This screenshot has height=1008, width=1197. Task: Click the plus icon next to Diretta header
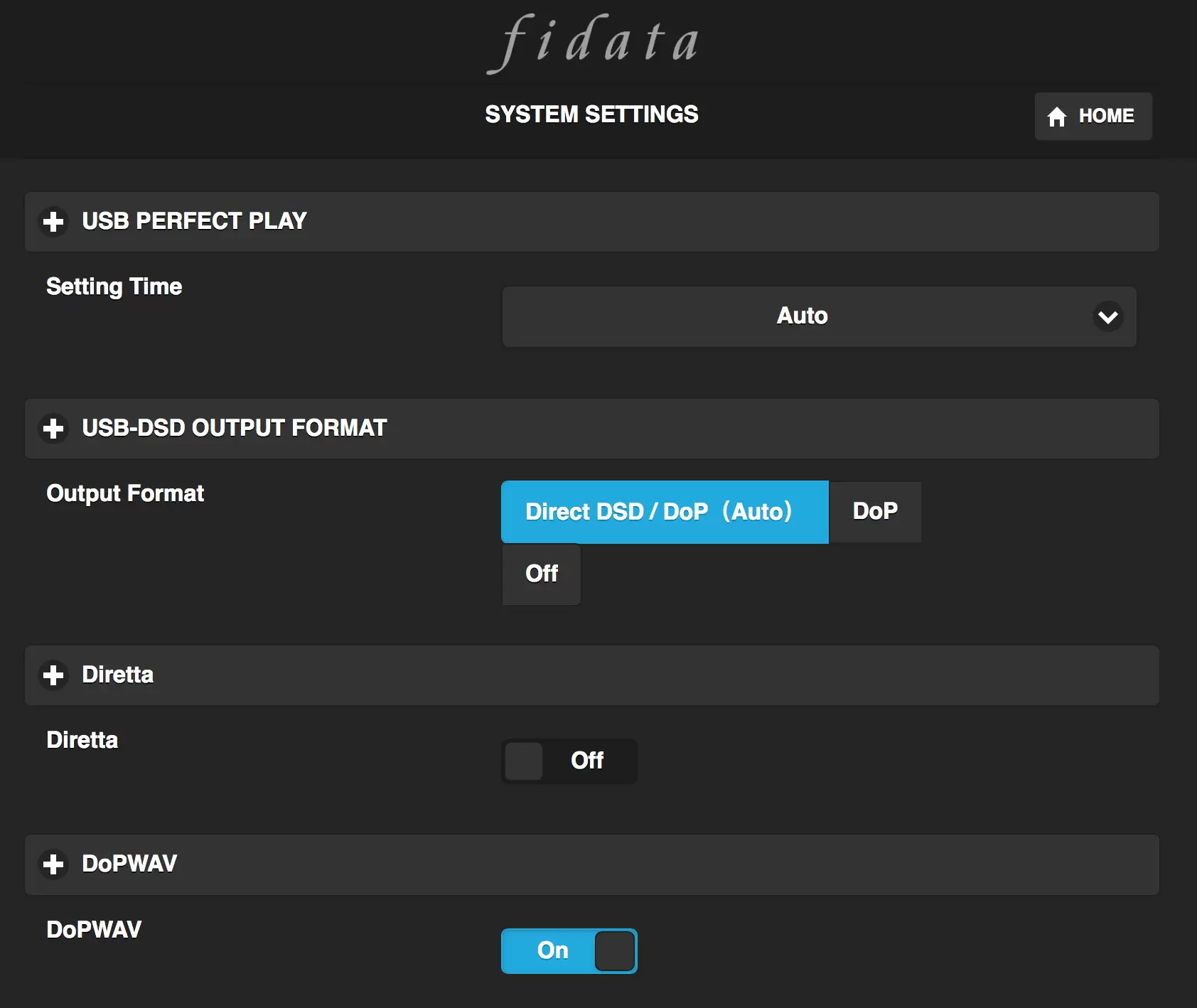coord(53,675)
